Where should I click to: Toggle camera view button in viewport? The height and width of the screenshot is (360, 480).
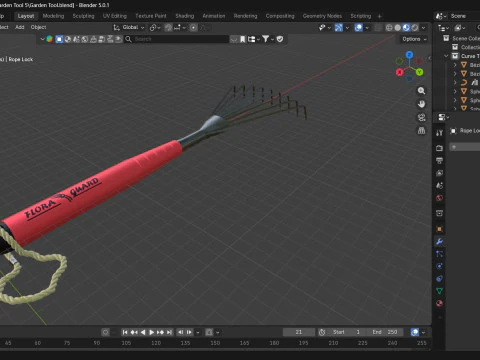click(421, 117)
